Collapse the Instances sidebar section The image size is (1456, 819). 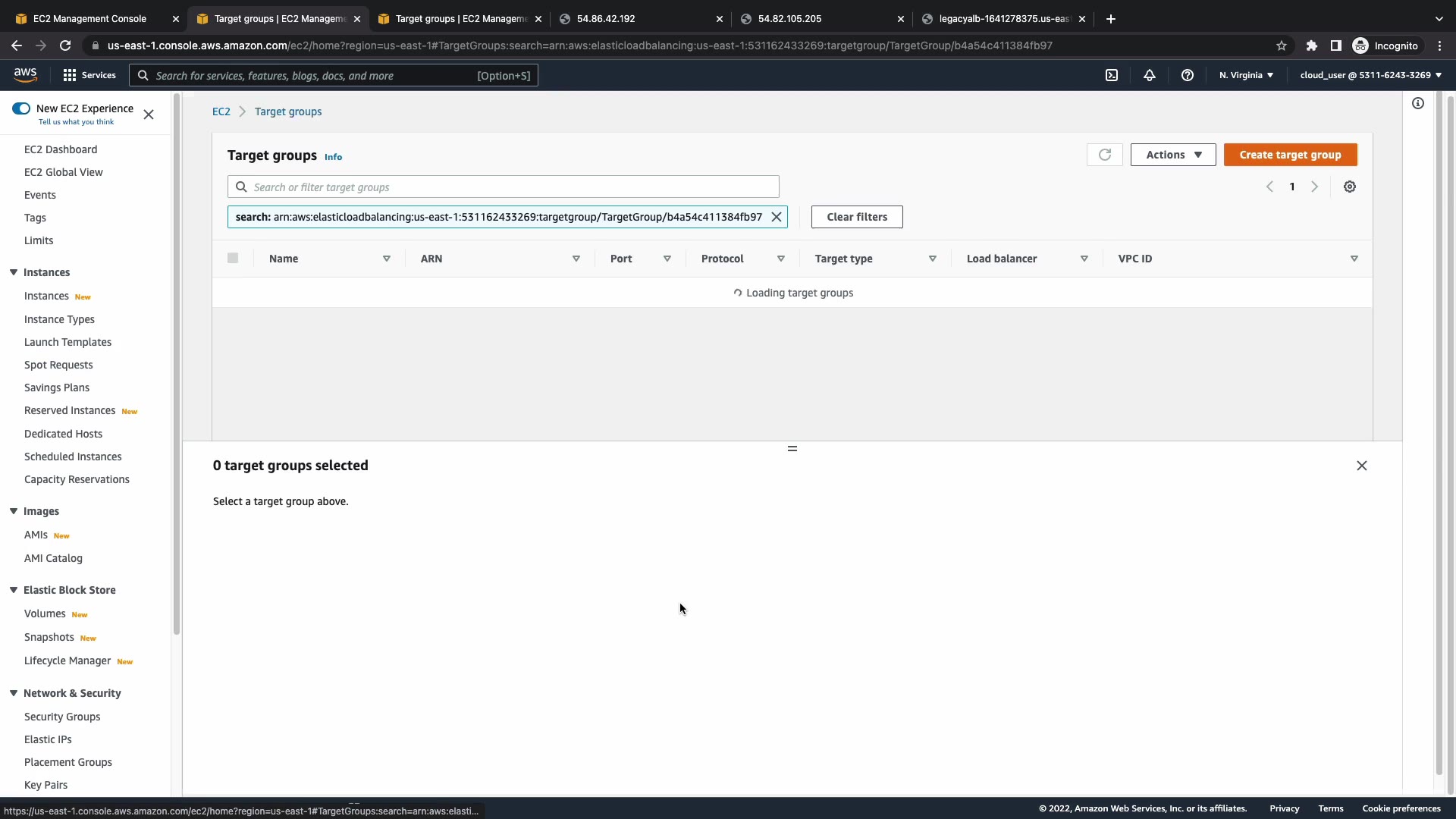pos(14,272)
